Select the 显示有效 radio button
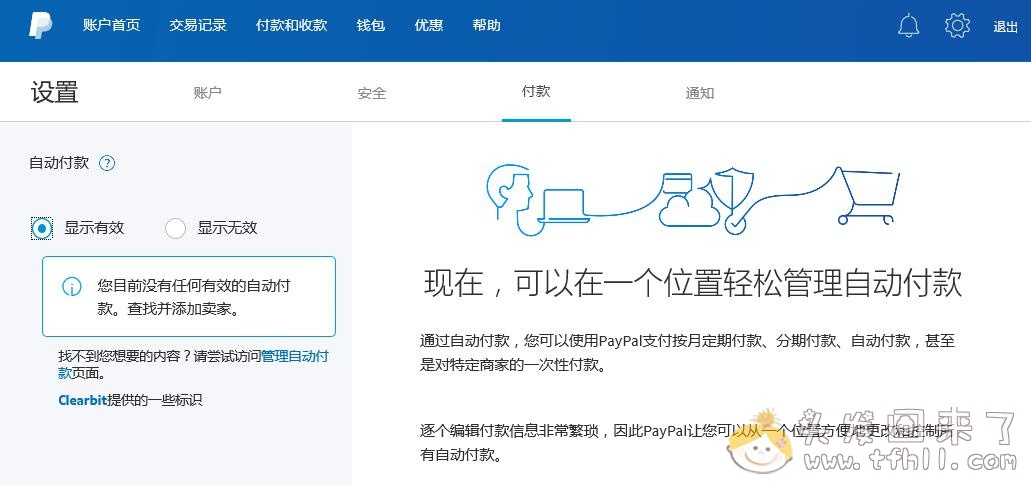1031x485 pixels. point(42,229)
